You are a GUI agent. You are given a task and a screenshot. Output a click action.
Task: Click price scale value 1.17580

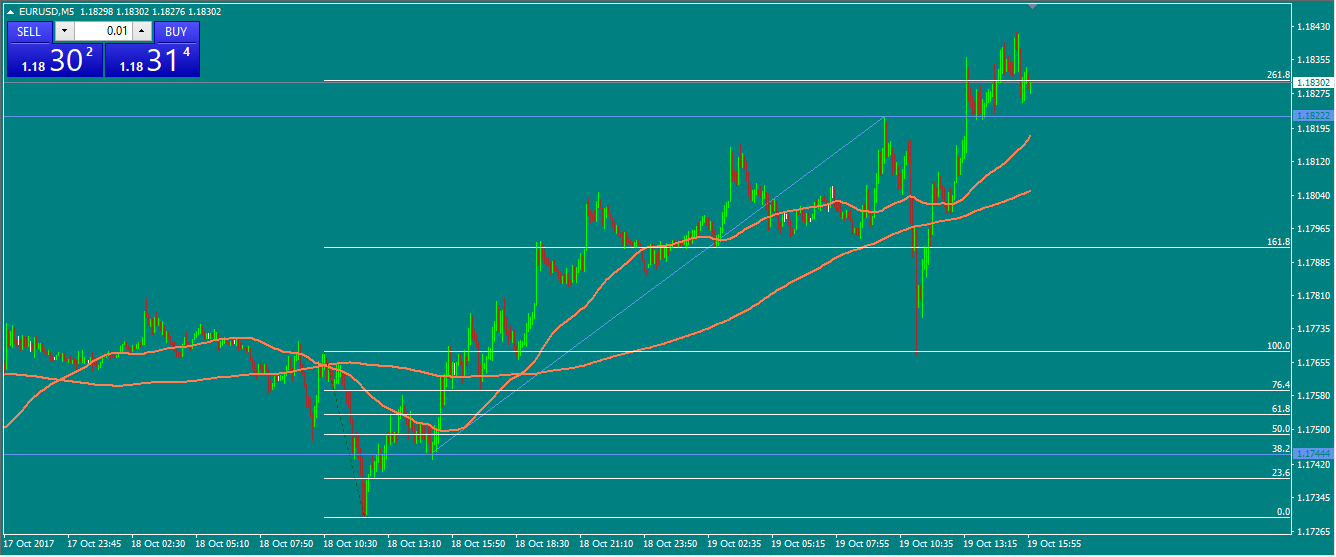pyautogui.click(x=1314, y=397)
